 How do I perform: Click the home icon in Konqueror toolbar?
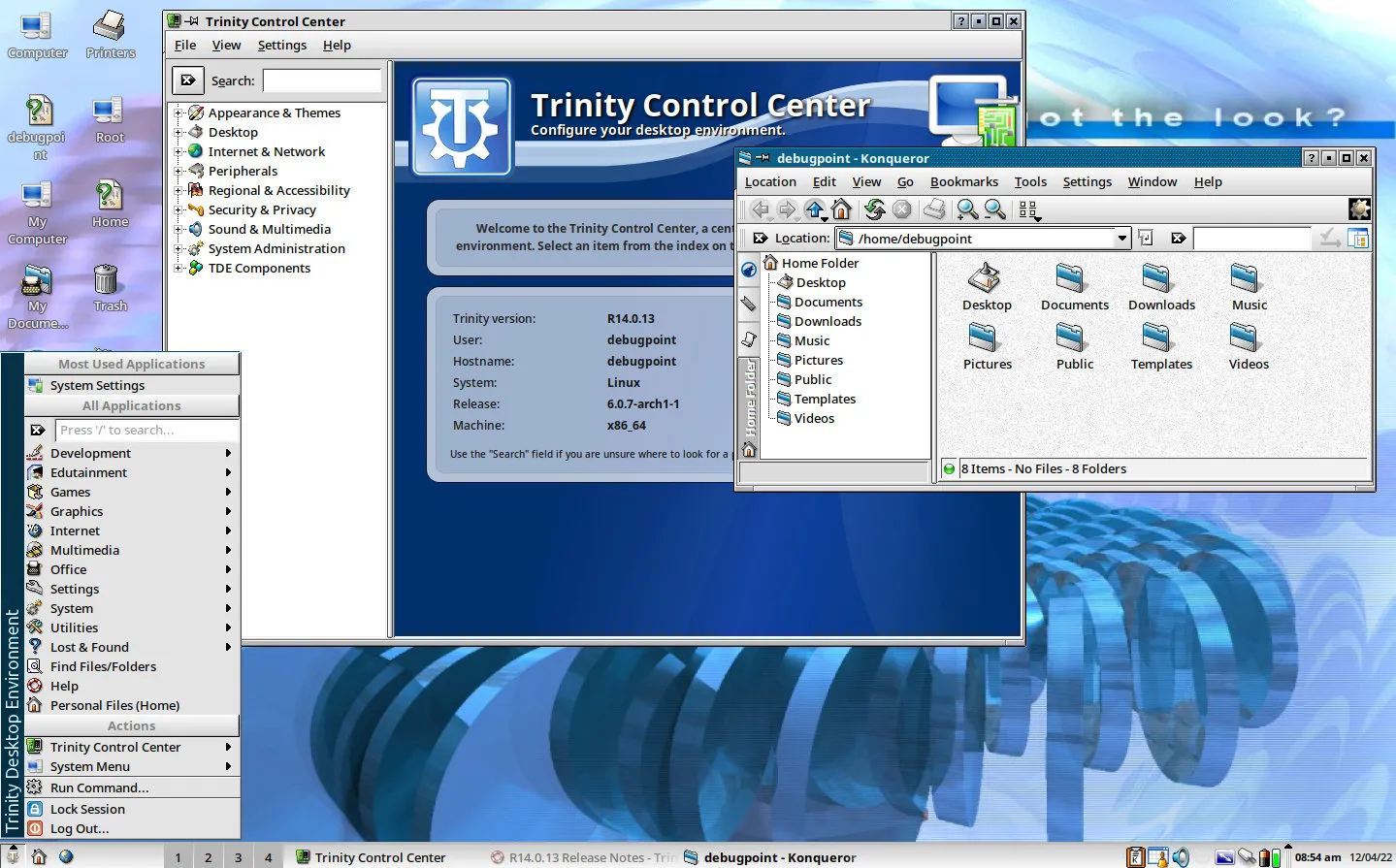841,209
